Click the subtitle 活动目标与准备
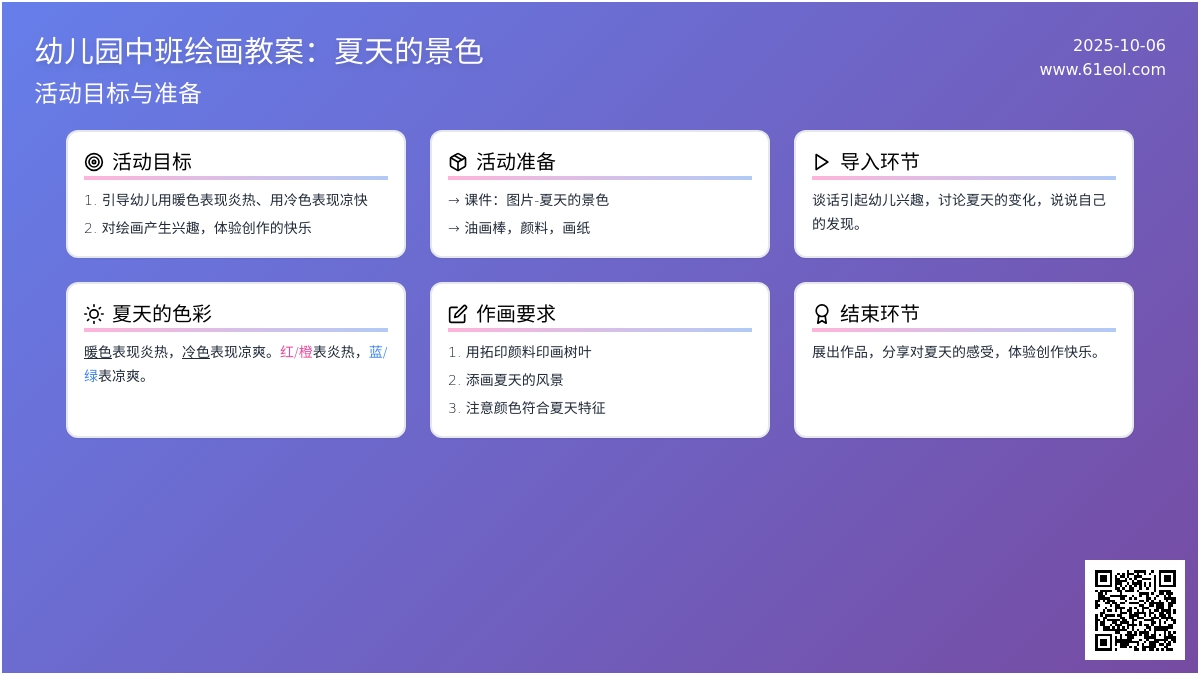Screen dimensions: 1200x675 click(x=118, y=94)
